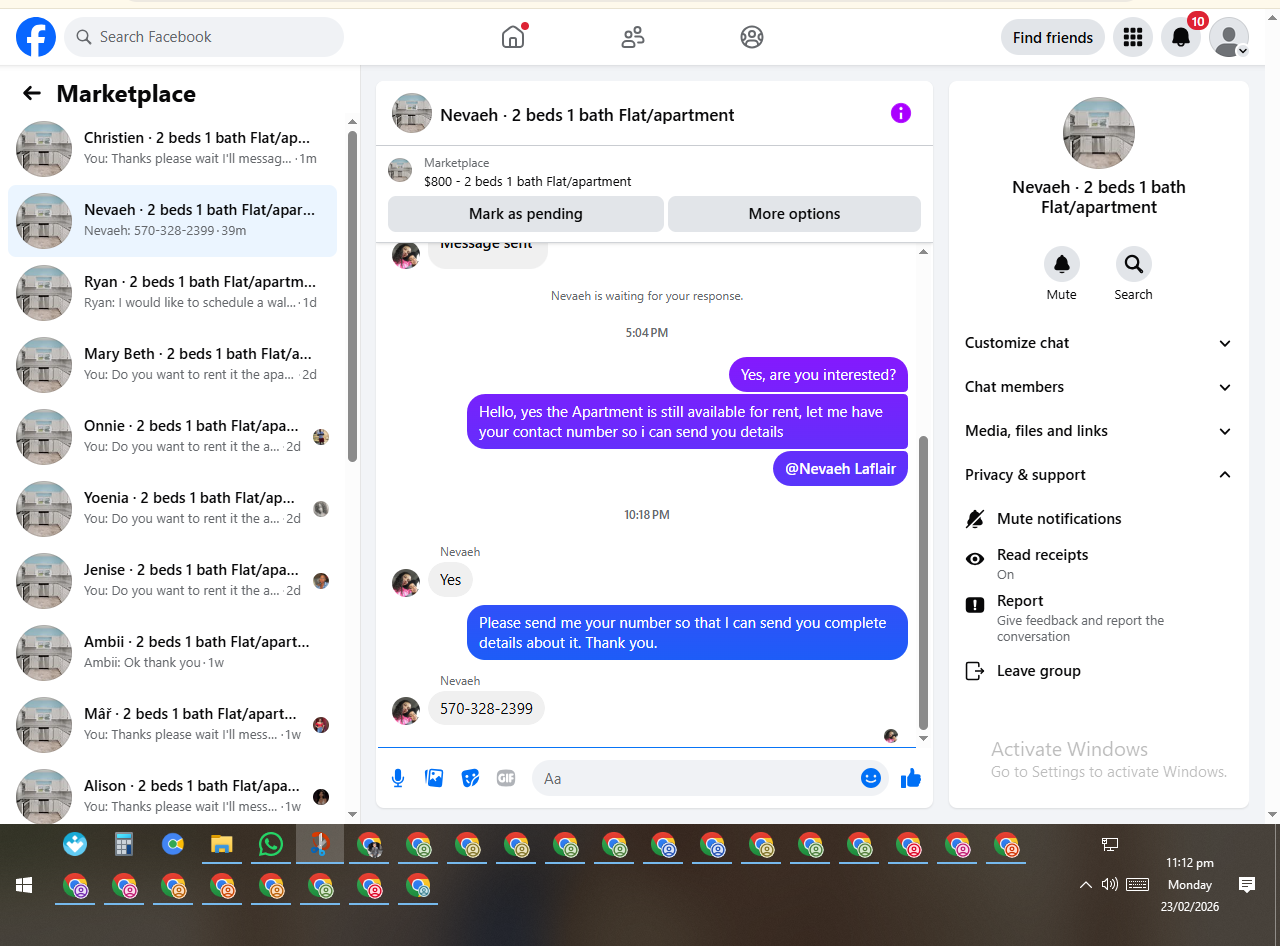The height and width of the screenshot is (946, 1280).
Task: Choose a sticker icon in composer
Action: [470, 778]
